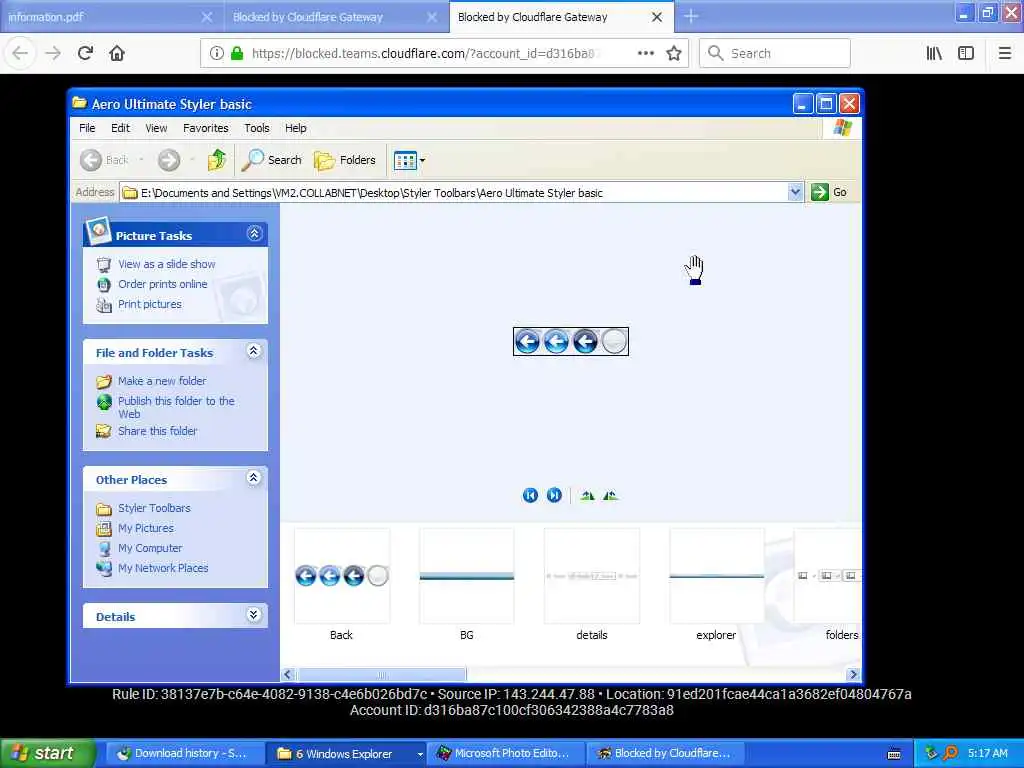Click Publish this folder to the Web
This screenshot has width=1024, height=768.
click(x=176, y=407)
